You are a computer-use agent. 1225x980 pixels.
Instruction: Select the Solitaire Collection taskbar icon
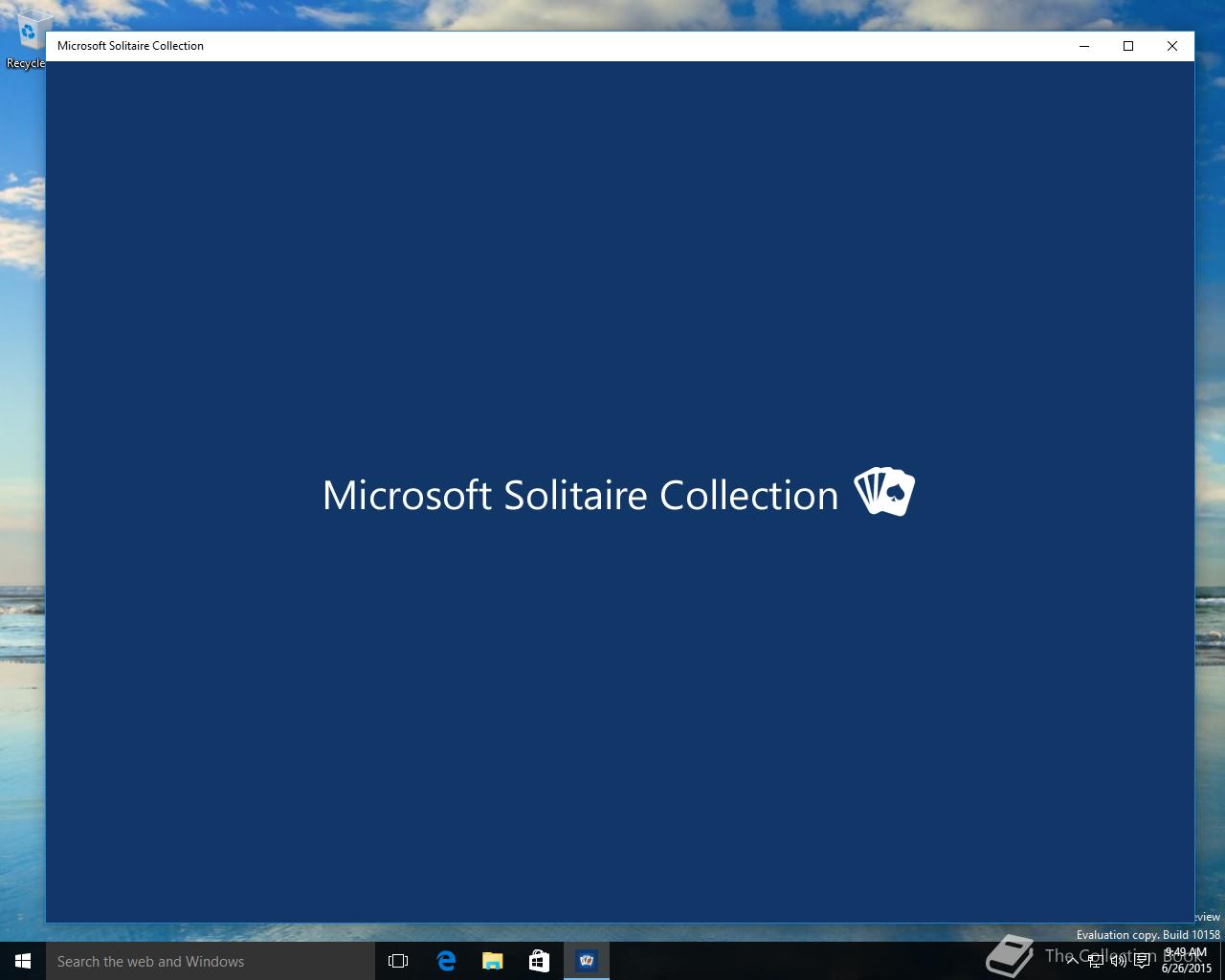pos(587,961)
